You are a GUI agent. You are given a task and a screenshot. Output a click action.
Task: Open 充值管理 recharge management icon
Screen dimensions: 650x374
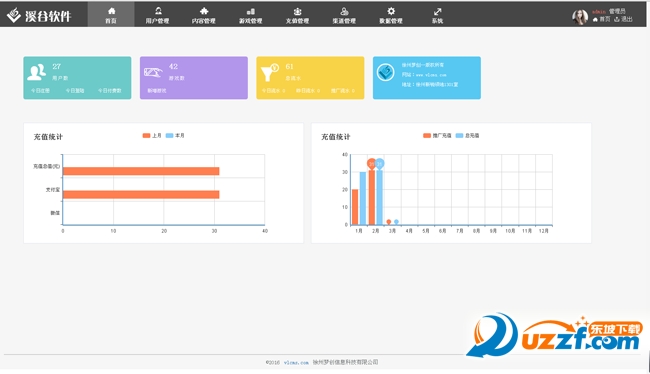pyautogui.click(x=297, y=12)
